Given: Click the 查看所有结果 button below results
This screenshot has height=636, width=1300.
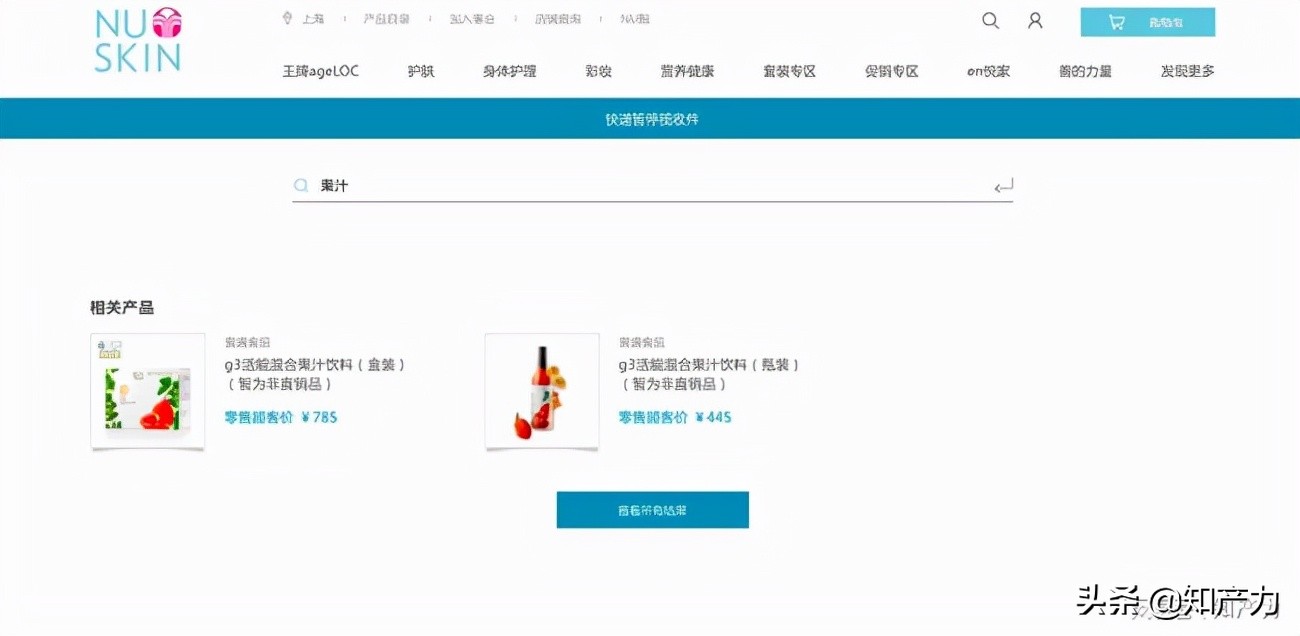Looking at the screenshot, I should [x=652, y=509].
